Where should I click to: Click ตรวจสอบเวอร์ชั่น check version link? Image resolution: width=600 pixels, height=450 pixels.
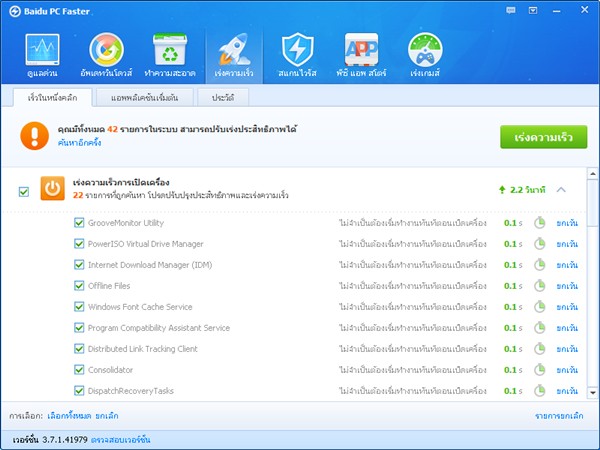121,440
